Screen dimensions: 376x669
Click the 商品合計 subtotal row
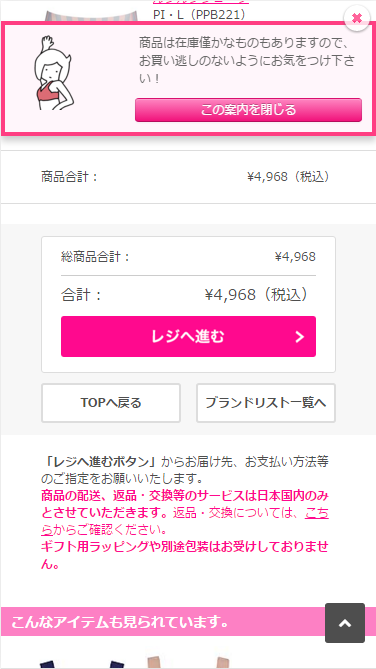tap(185, 177)
